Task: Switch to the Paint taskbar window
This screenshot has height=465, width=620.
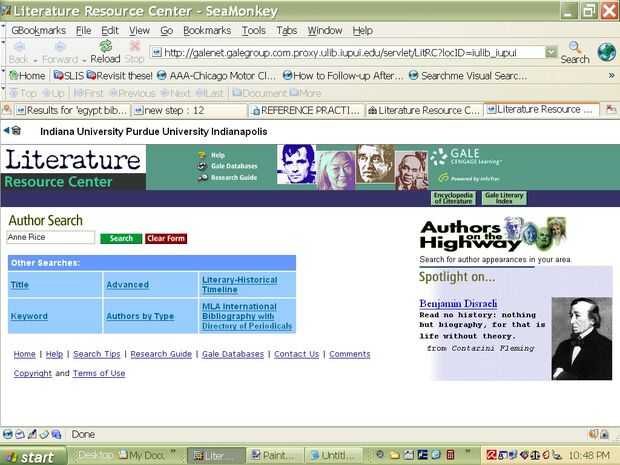Action: [x=275, y=456]
